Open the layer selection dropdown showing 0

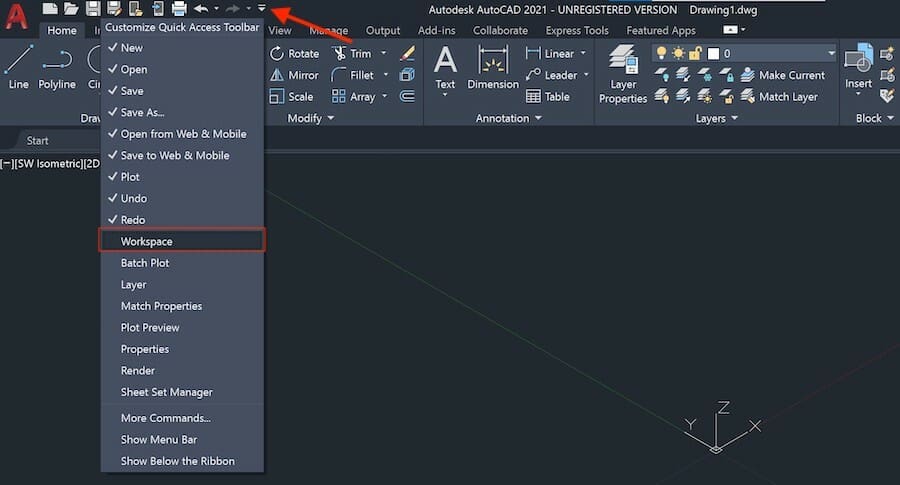pos(831,53)
